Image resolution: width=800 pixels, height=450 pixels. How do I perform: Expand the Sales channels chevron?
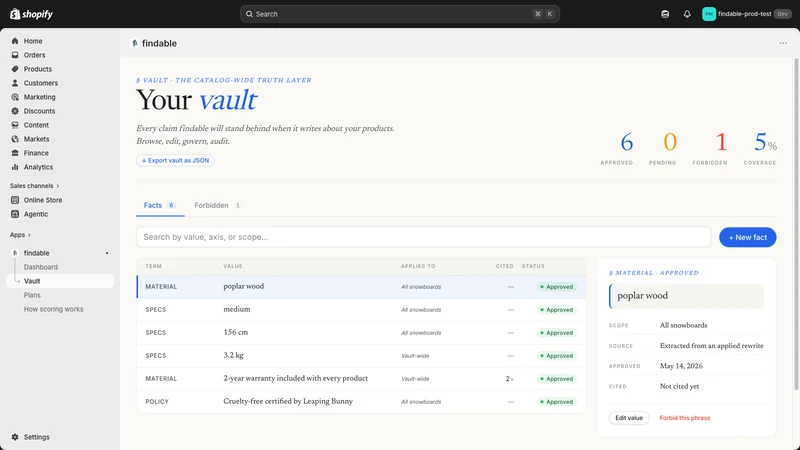pyautogui.click(x=58, y=186)
